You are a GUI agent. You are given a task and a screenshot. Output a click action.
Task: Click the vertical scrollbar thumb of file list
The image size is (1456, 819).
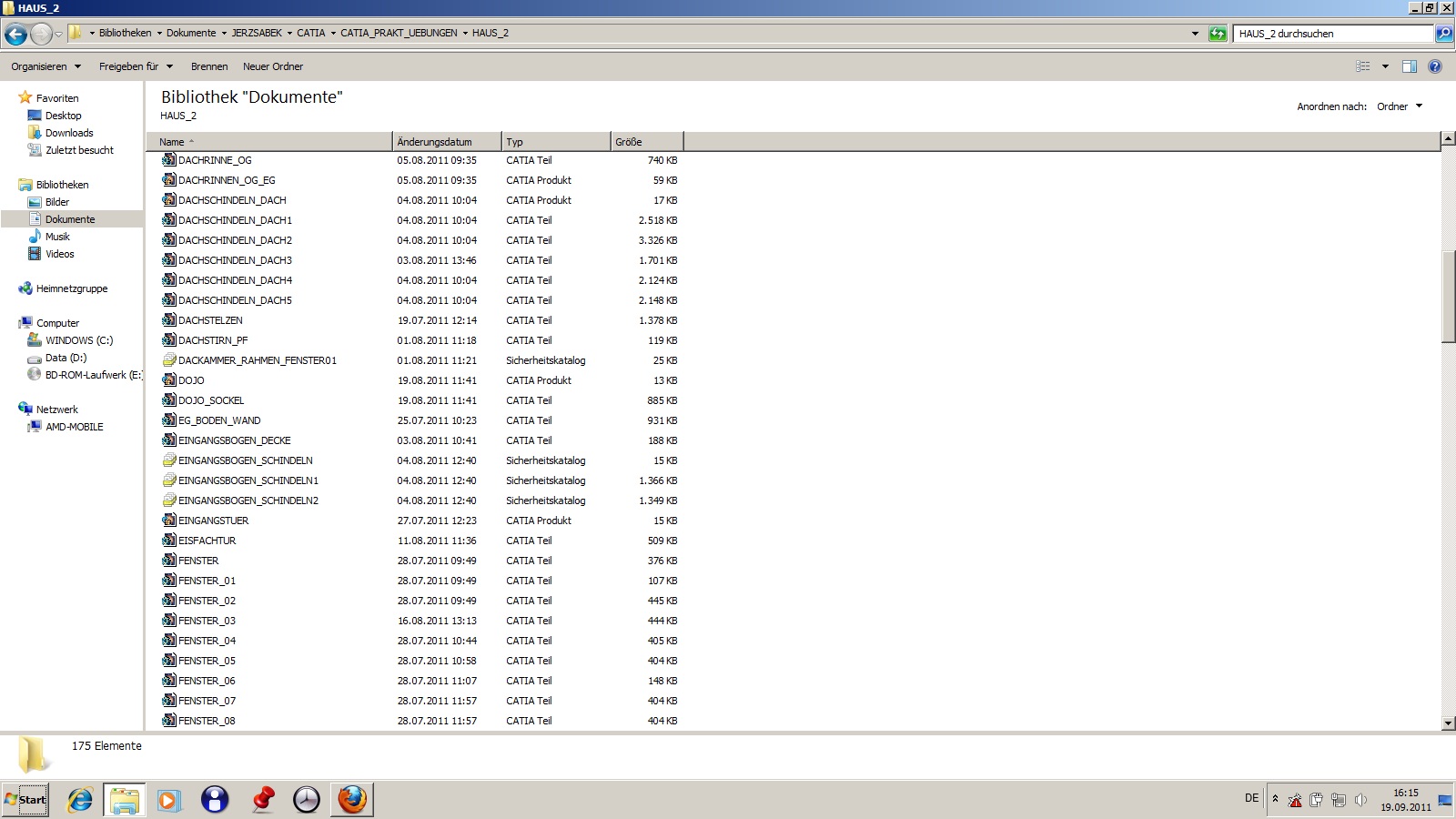click(1449, 298)
